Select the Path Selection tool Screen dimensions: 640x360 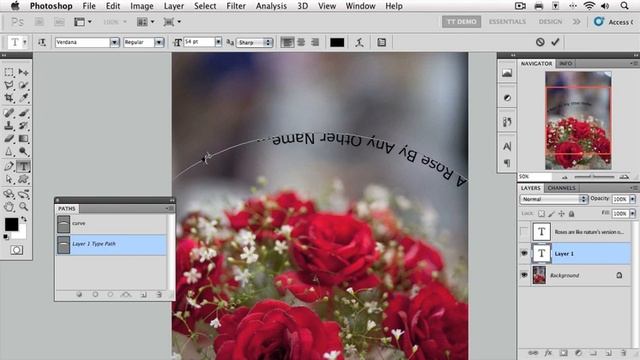tap(9, 179)
